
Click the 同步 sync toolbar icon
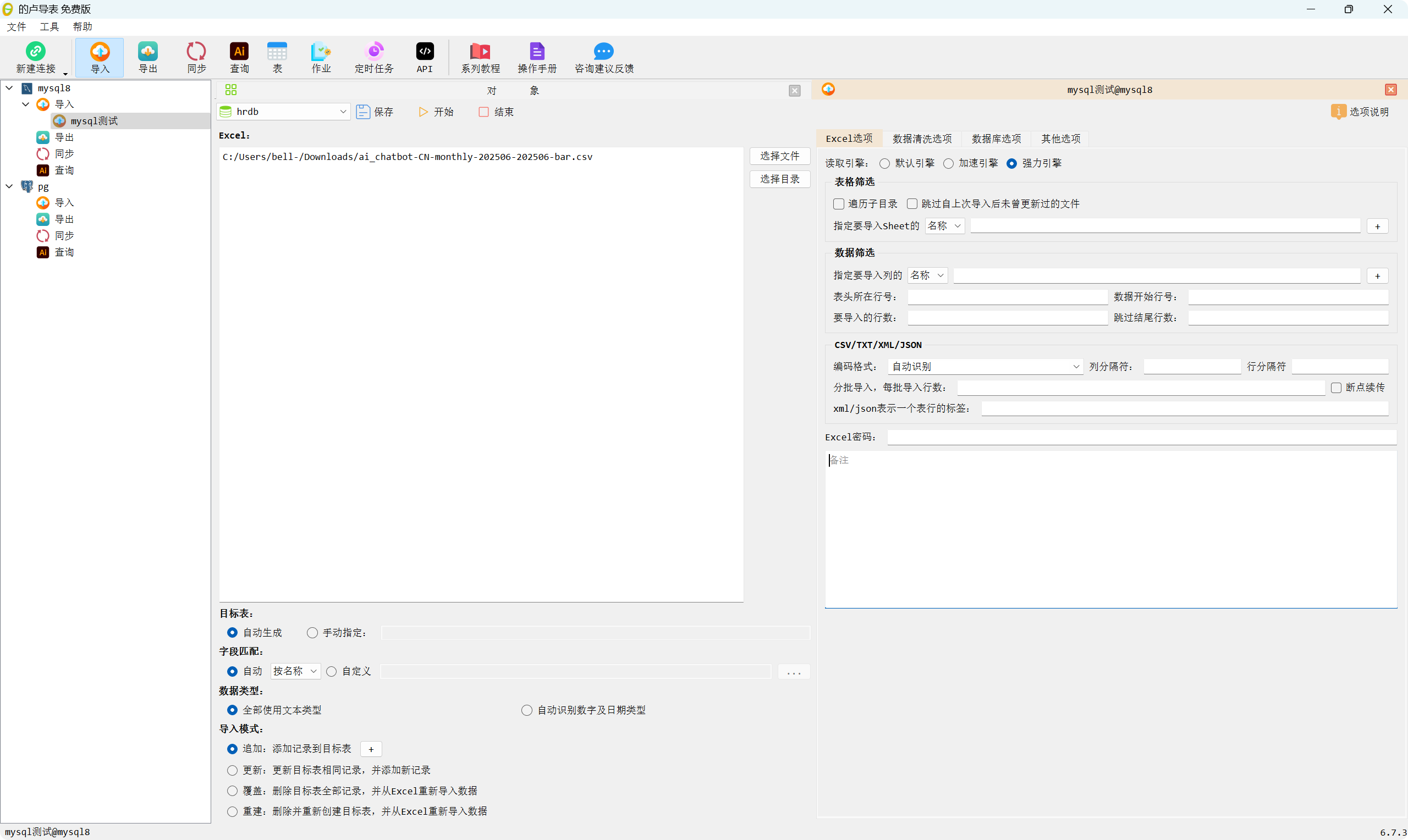coord(196,57)
